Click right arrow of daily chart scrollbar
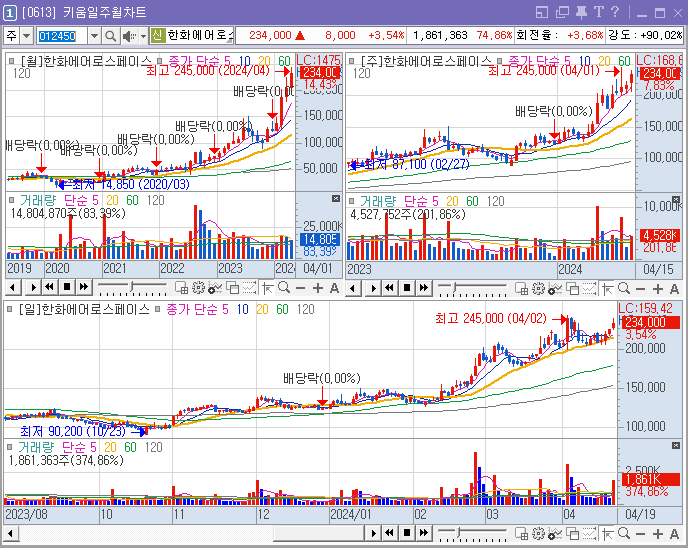The image size is (688, 548). coord(373,534)
